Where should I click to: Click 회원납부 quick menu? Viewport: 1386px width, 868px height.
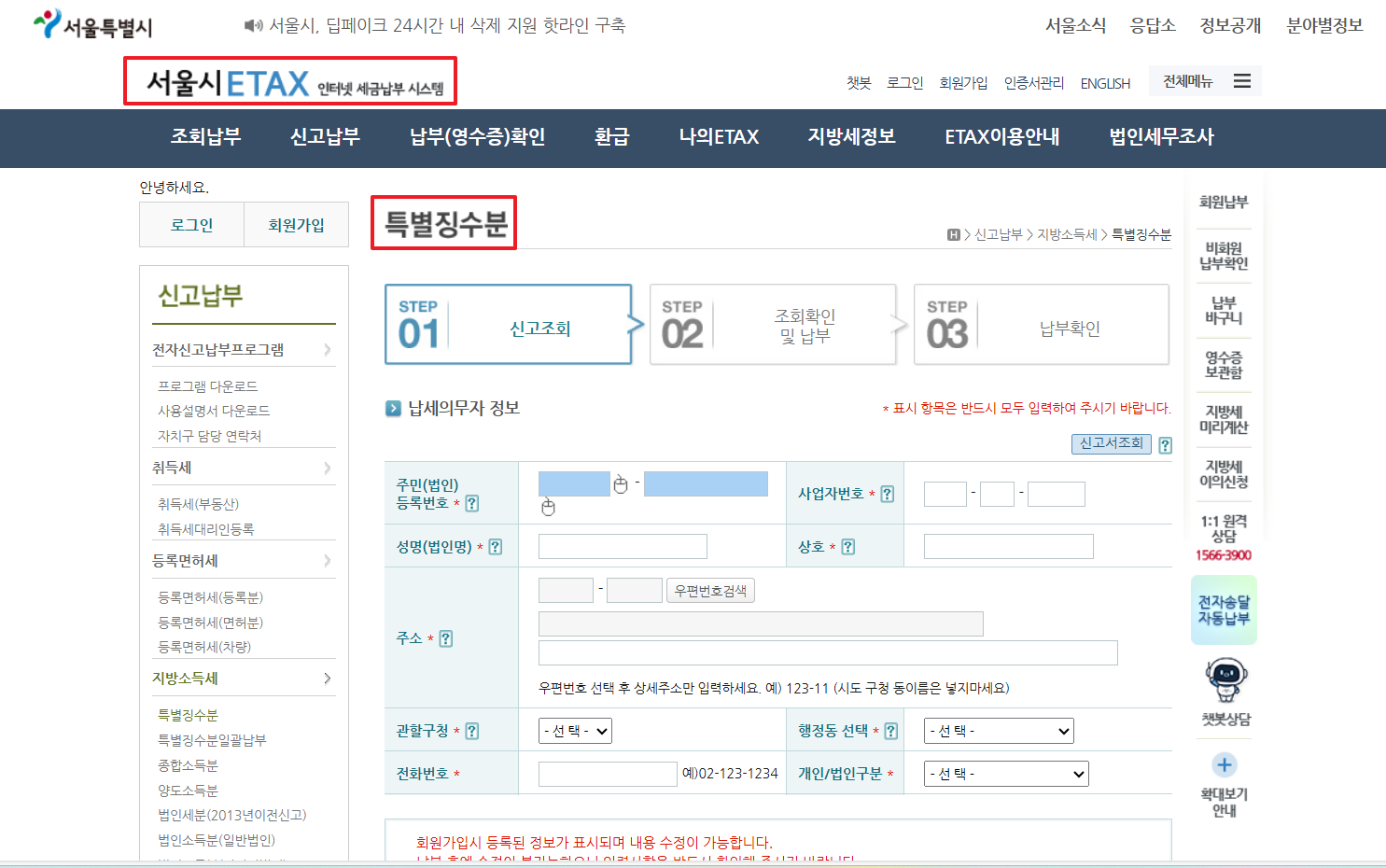pyautogui.click(x=1224, y=202)
